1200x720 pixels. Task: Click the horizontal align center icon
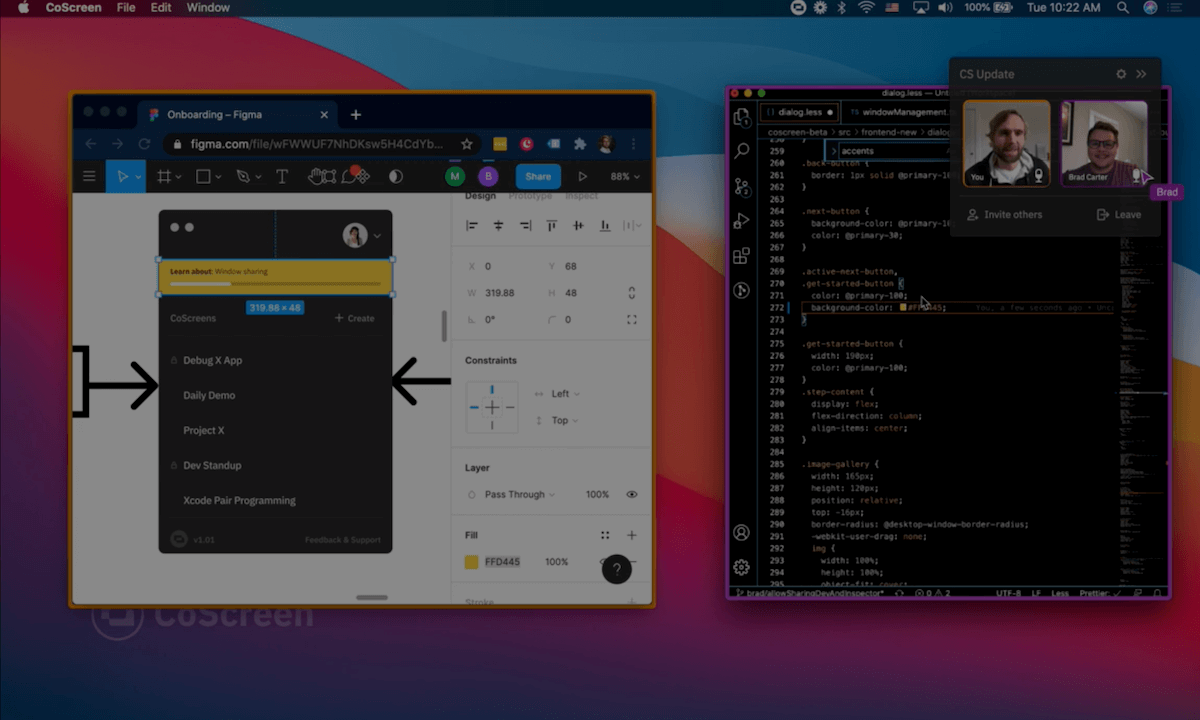click(x=497, y=225)
